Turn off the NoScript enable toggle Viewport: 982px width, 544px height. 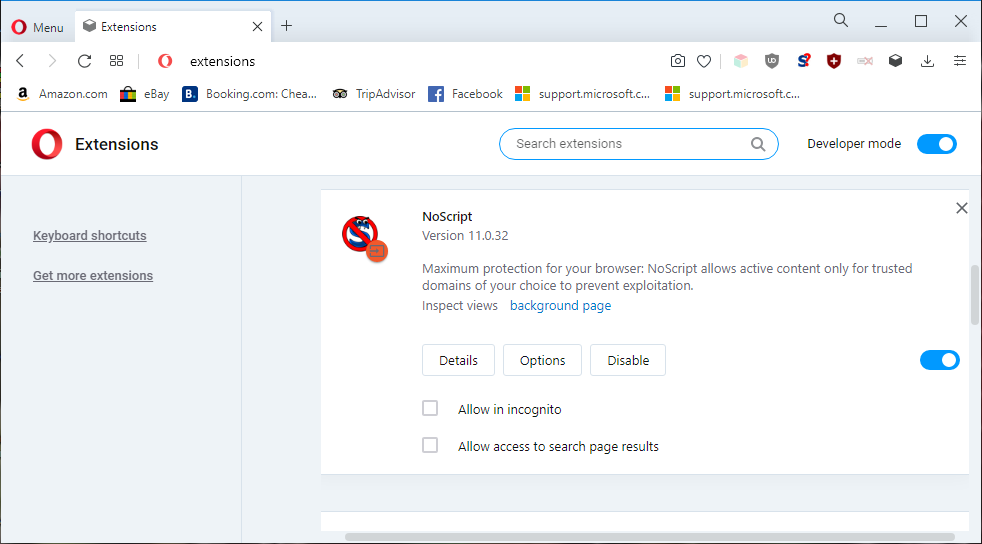(x=939, y=360)
